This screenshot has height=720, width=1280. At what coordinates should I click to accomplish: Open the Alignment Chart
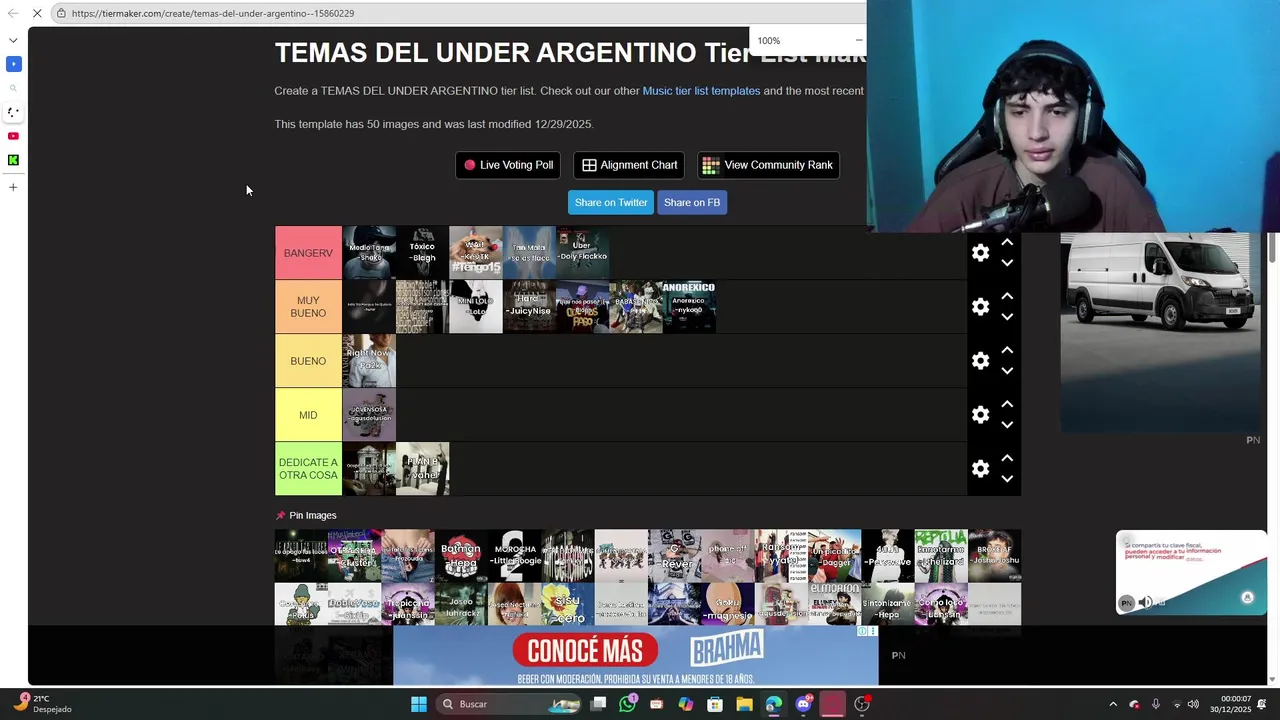[630, 165]
